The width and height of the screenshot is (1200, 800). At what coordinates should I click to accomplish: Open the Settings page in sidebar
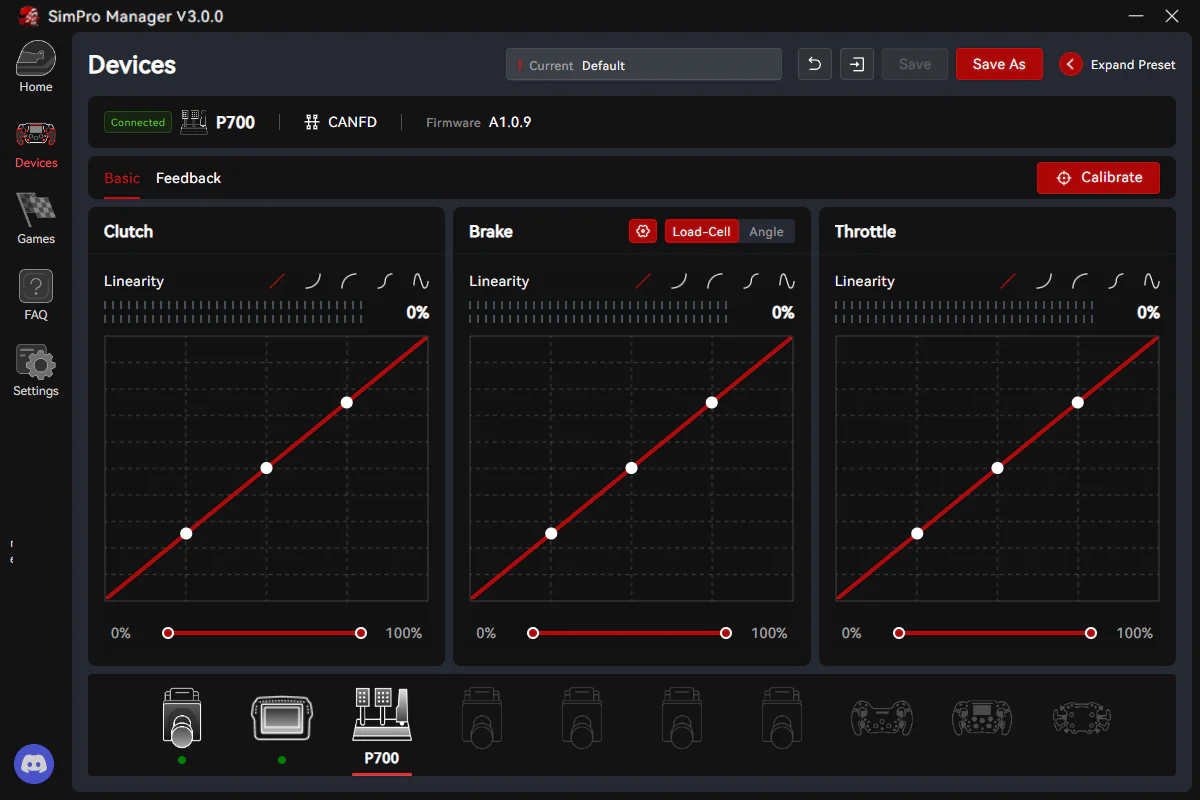[x=36, y=371]
